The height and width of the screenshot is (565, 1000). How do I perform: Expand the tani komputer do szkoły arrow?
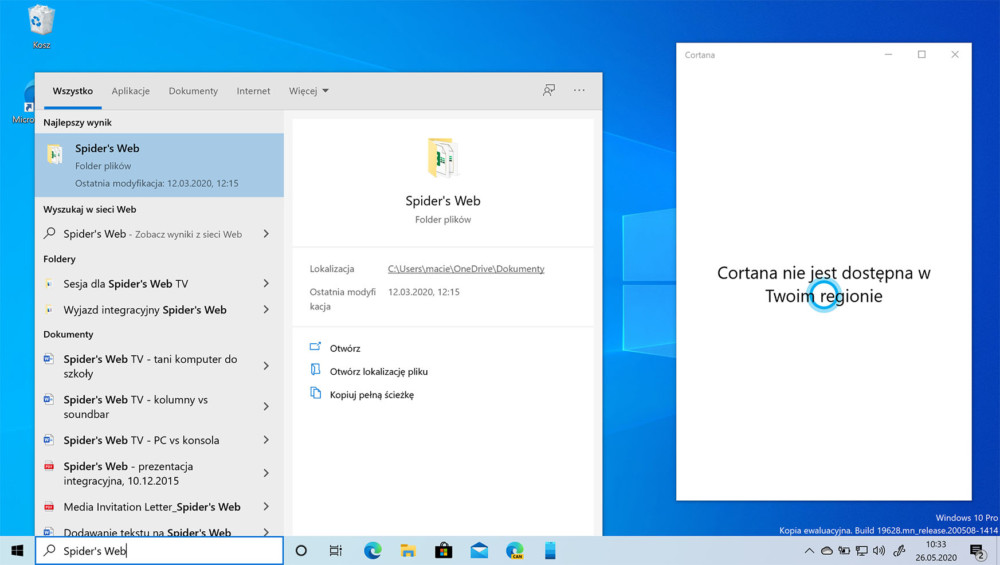click(x=266, y=366)
